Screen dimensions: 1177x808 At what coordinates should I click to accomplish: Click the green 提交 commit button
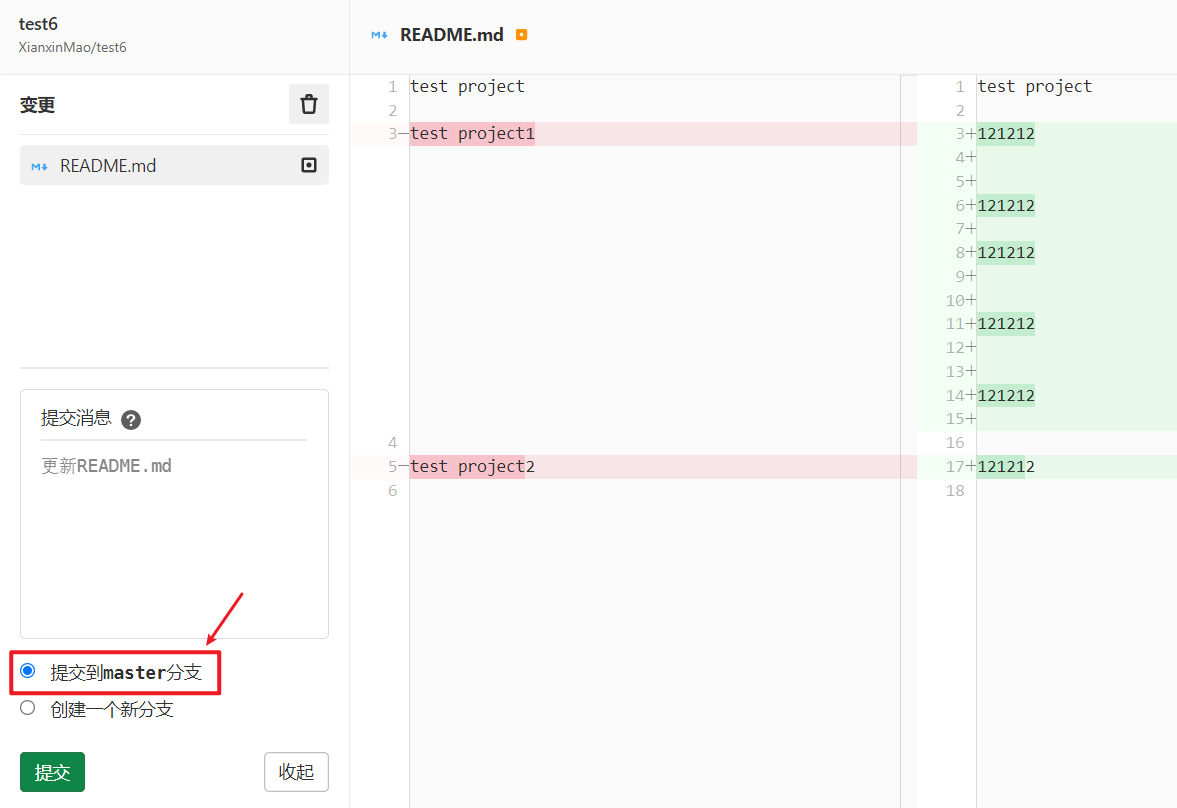(x=51, y=771)
